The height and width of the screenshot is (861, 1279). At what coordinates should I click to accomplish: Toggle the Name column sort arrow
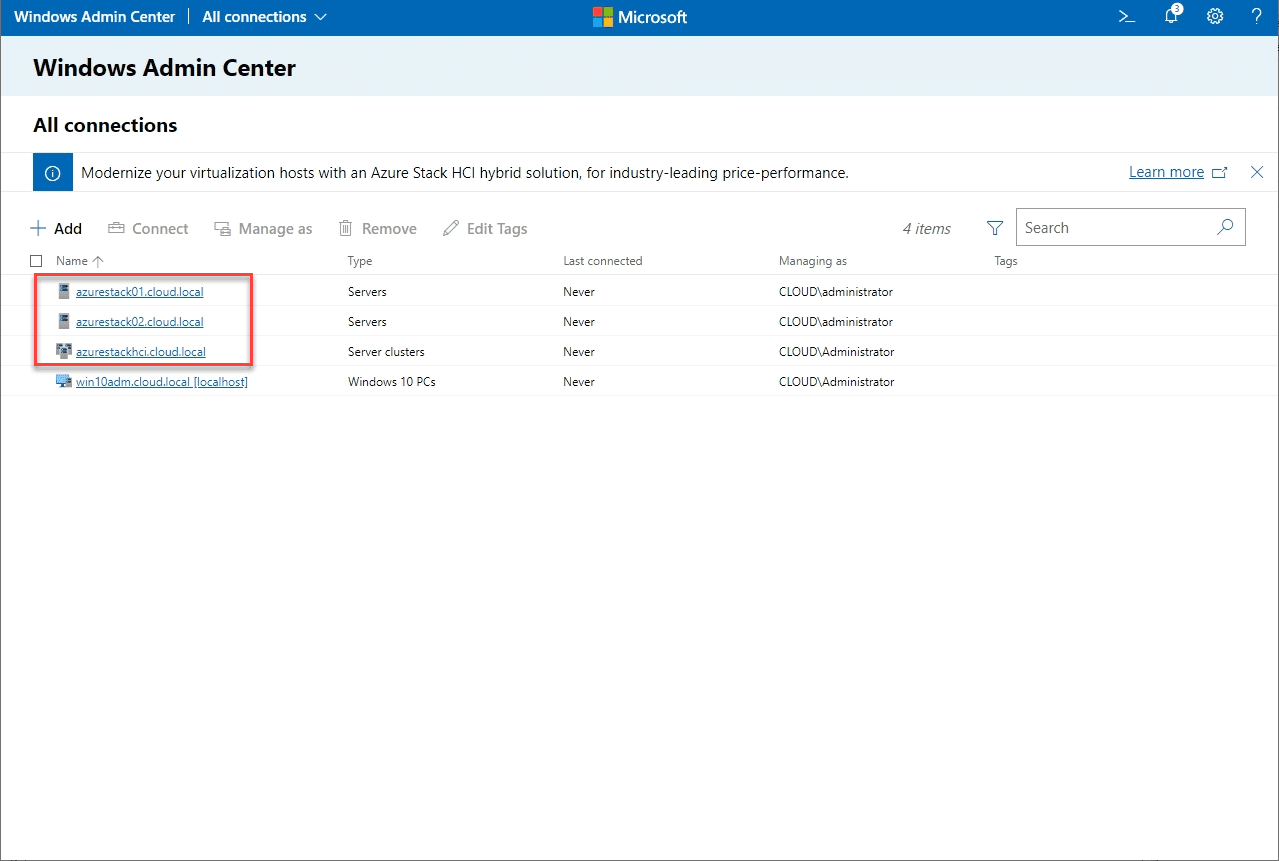click(x=97, y=260)
